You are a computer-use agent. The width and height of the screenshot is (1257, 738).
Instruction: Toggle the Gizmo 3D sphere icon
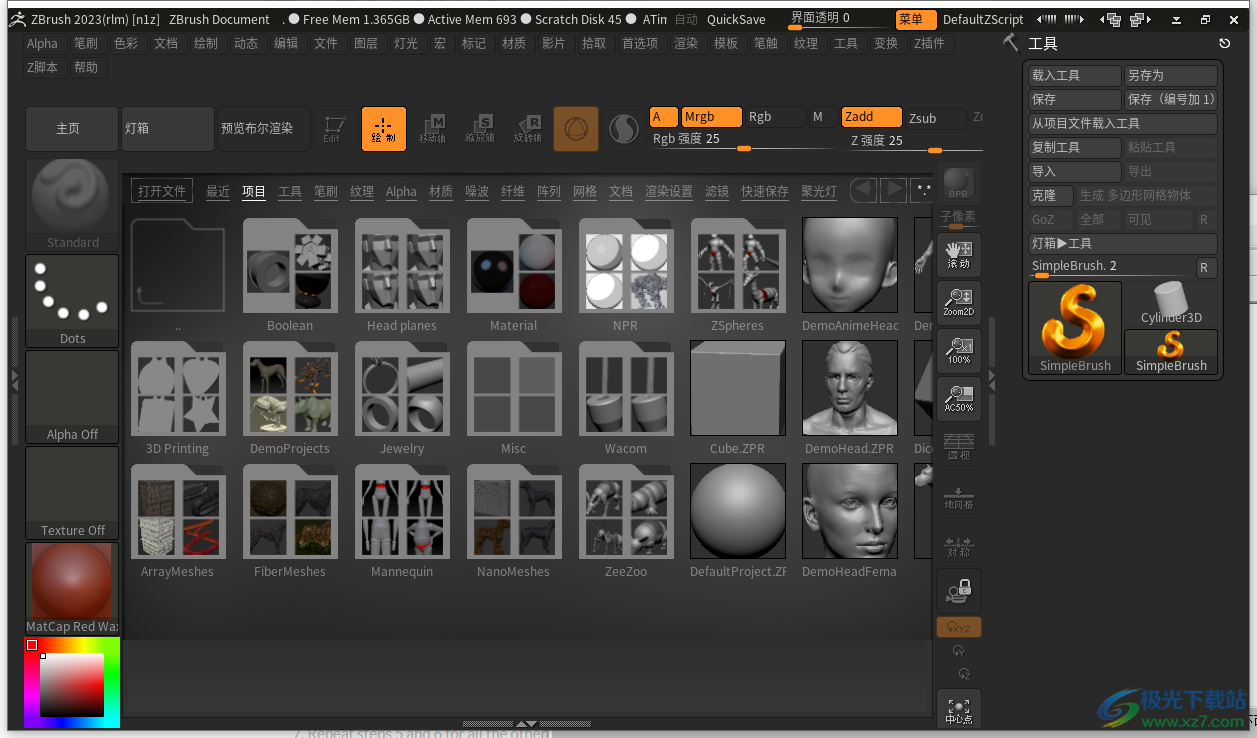(576, 129)
